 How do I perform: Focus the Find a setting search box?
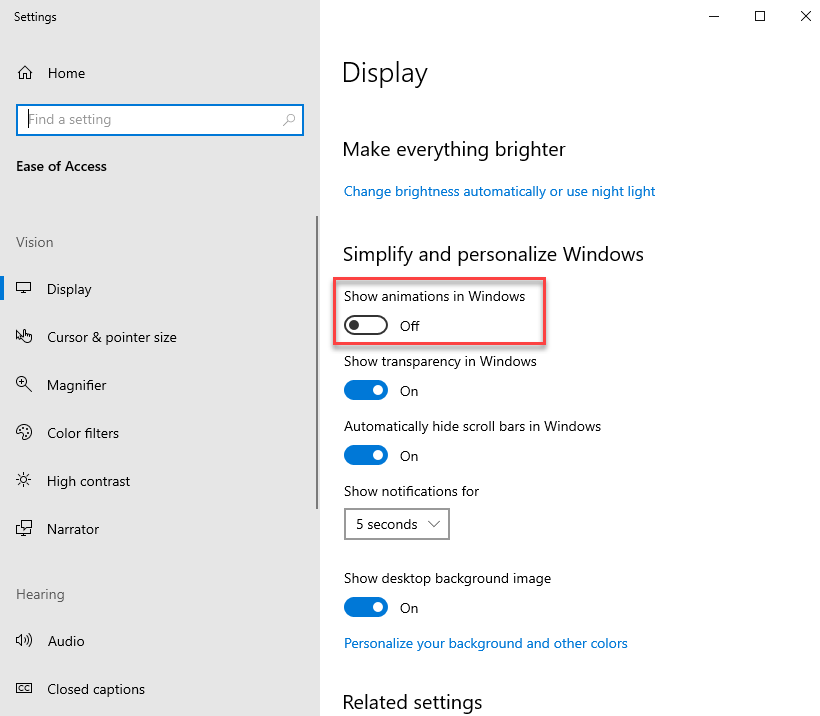[160, 120]
